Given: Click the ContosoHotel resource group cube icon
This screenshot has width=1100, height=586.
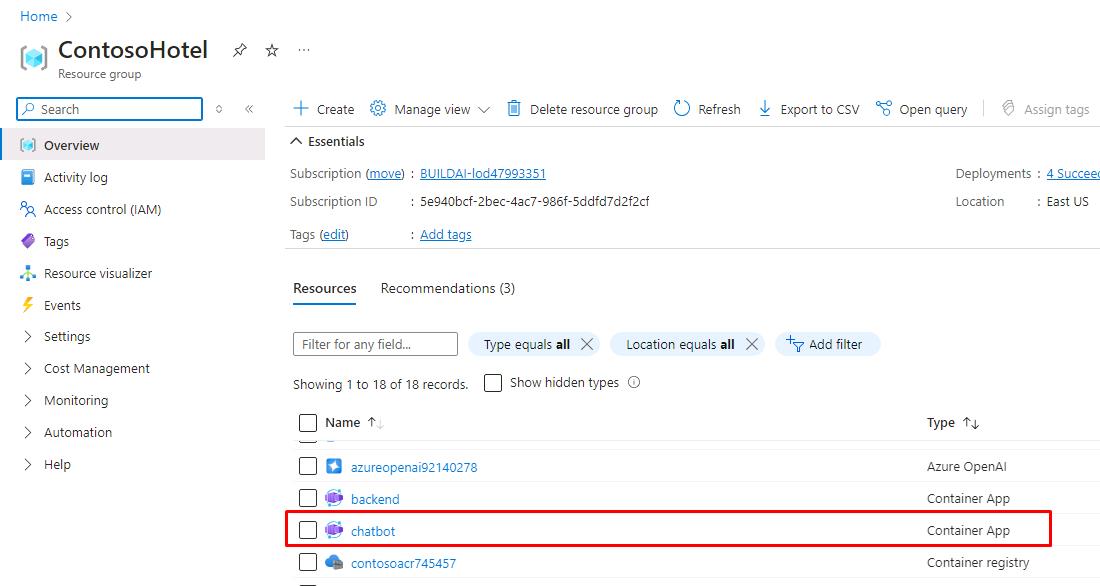Looking at the screenshot, I should point(34,58).
